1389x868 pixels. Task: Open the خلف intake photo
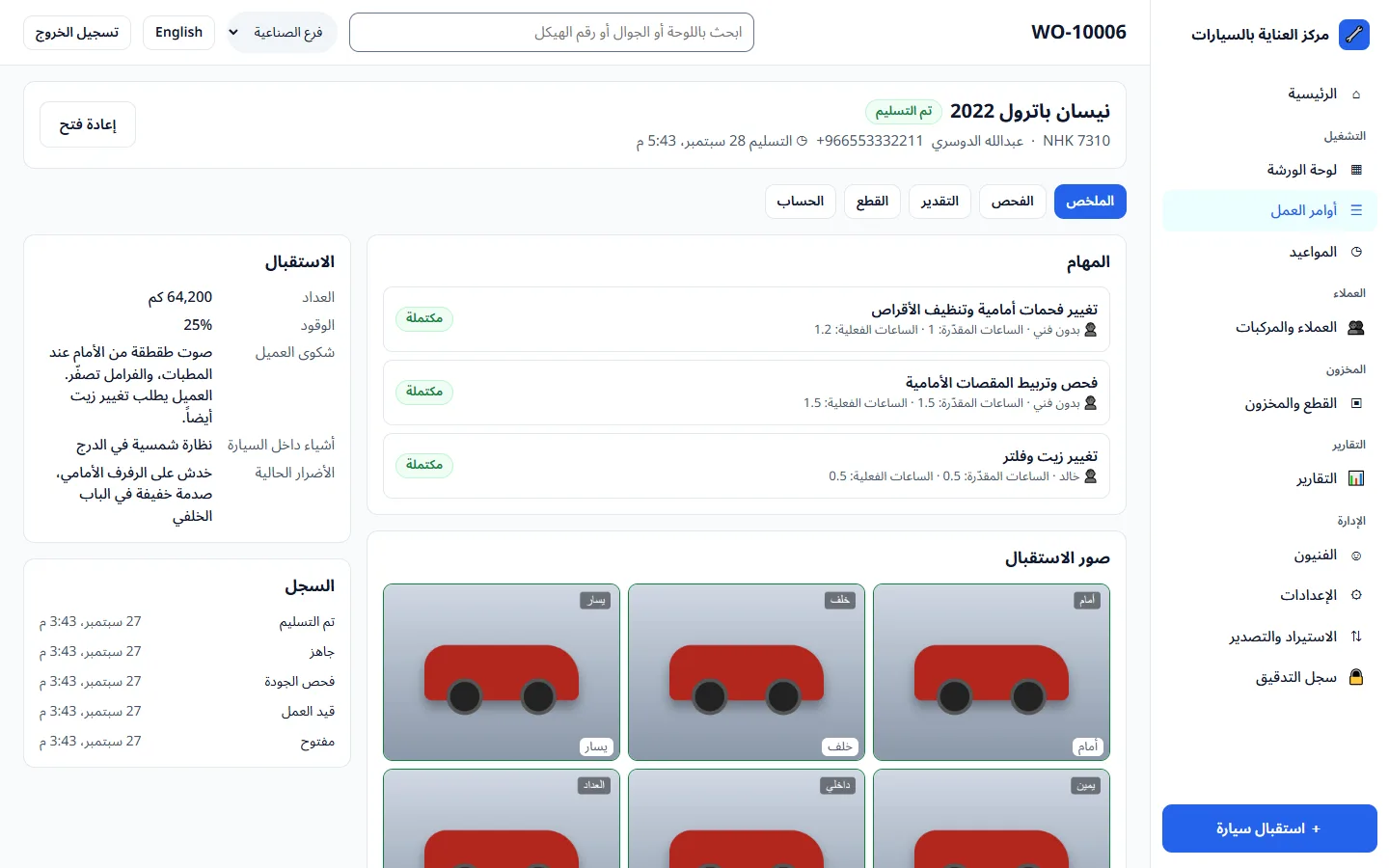click(747, 672)
